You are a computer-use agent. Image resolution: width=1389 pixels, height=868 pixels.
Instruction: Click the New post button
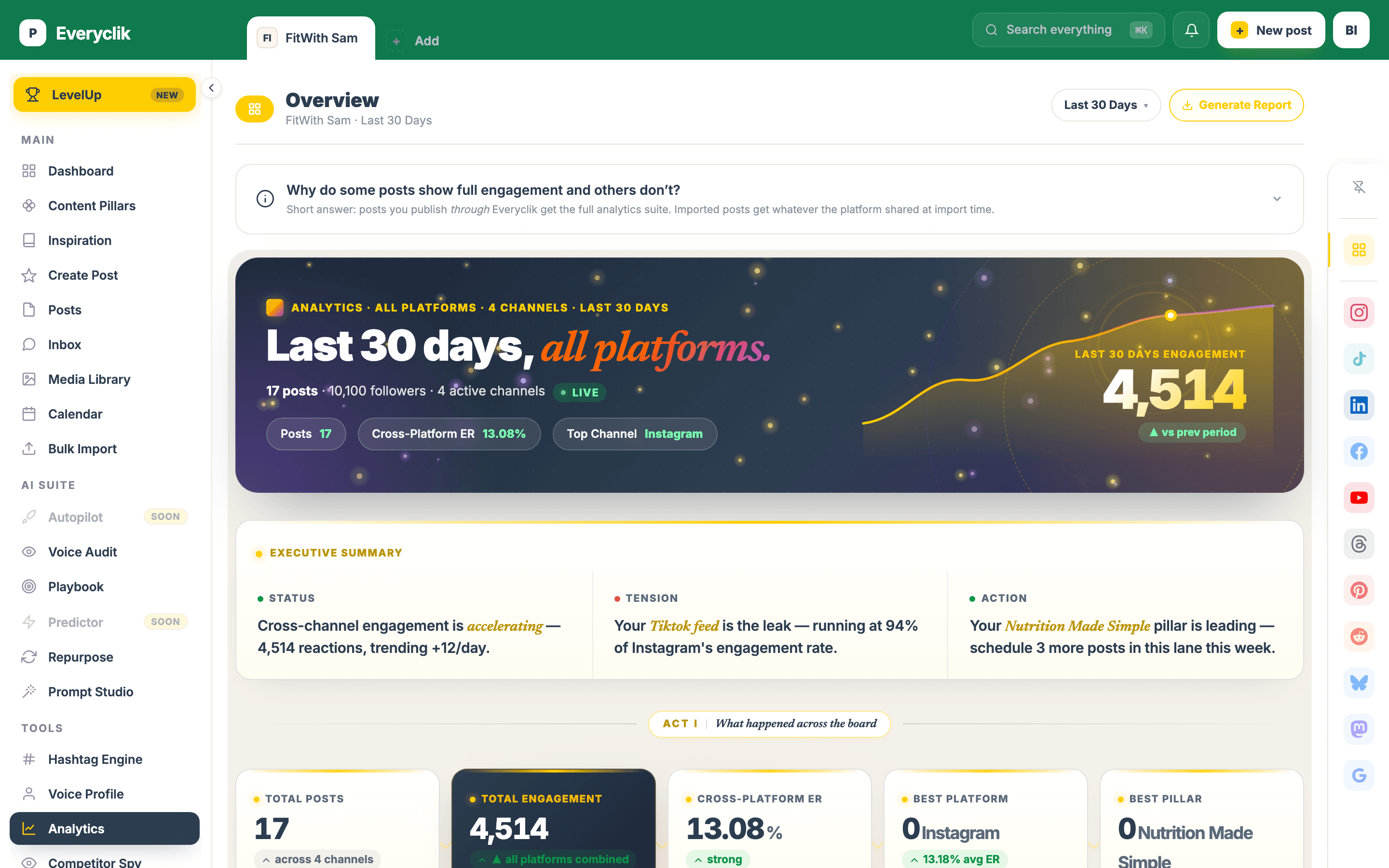[x=1271, y=30]
